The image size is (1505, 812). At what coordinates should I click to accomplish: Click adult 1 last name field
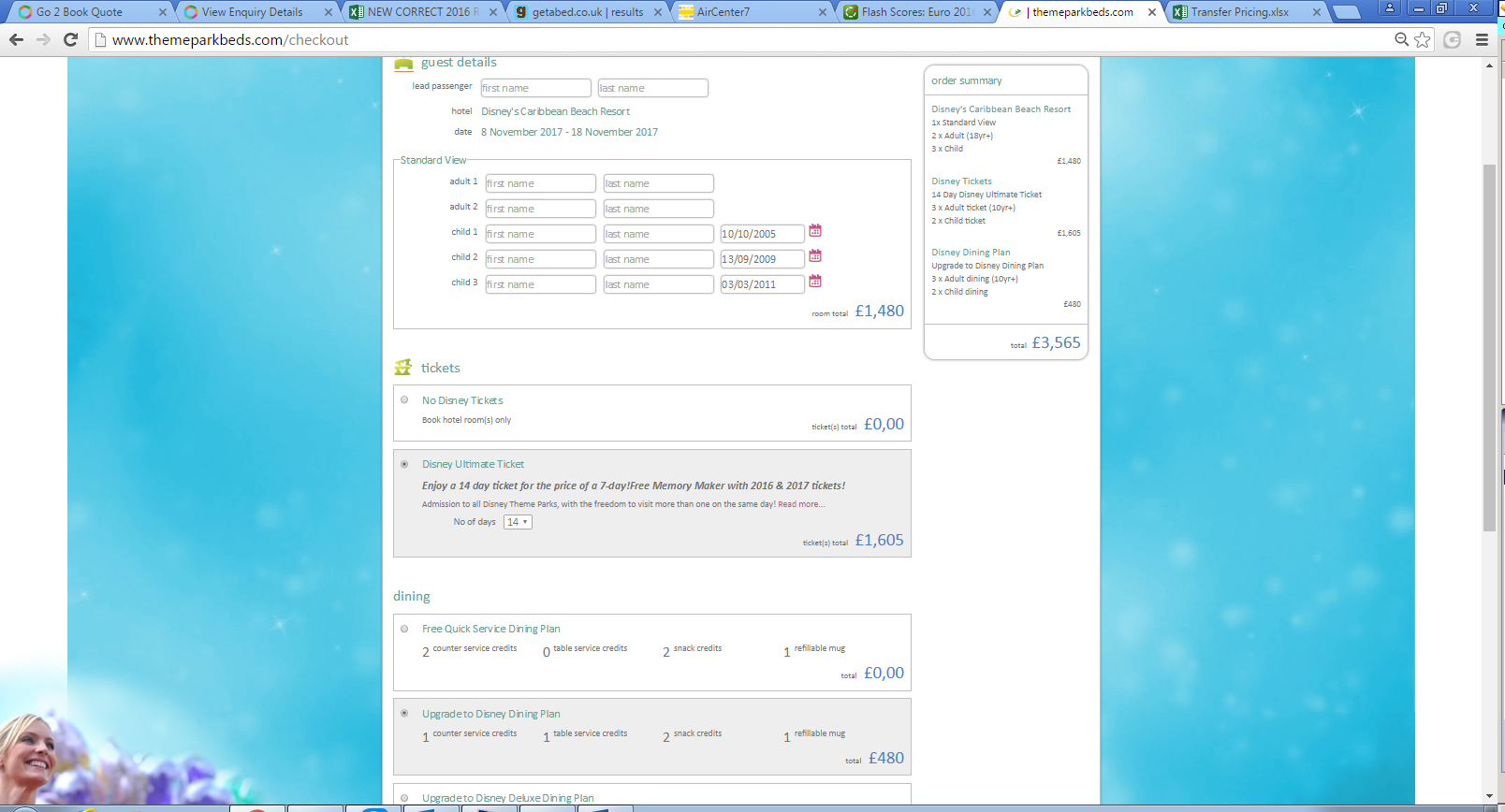[x=659, y=183]
